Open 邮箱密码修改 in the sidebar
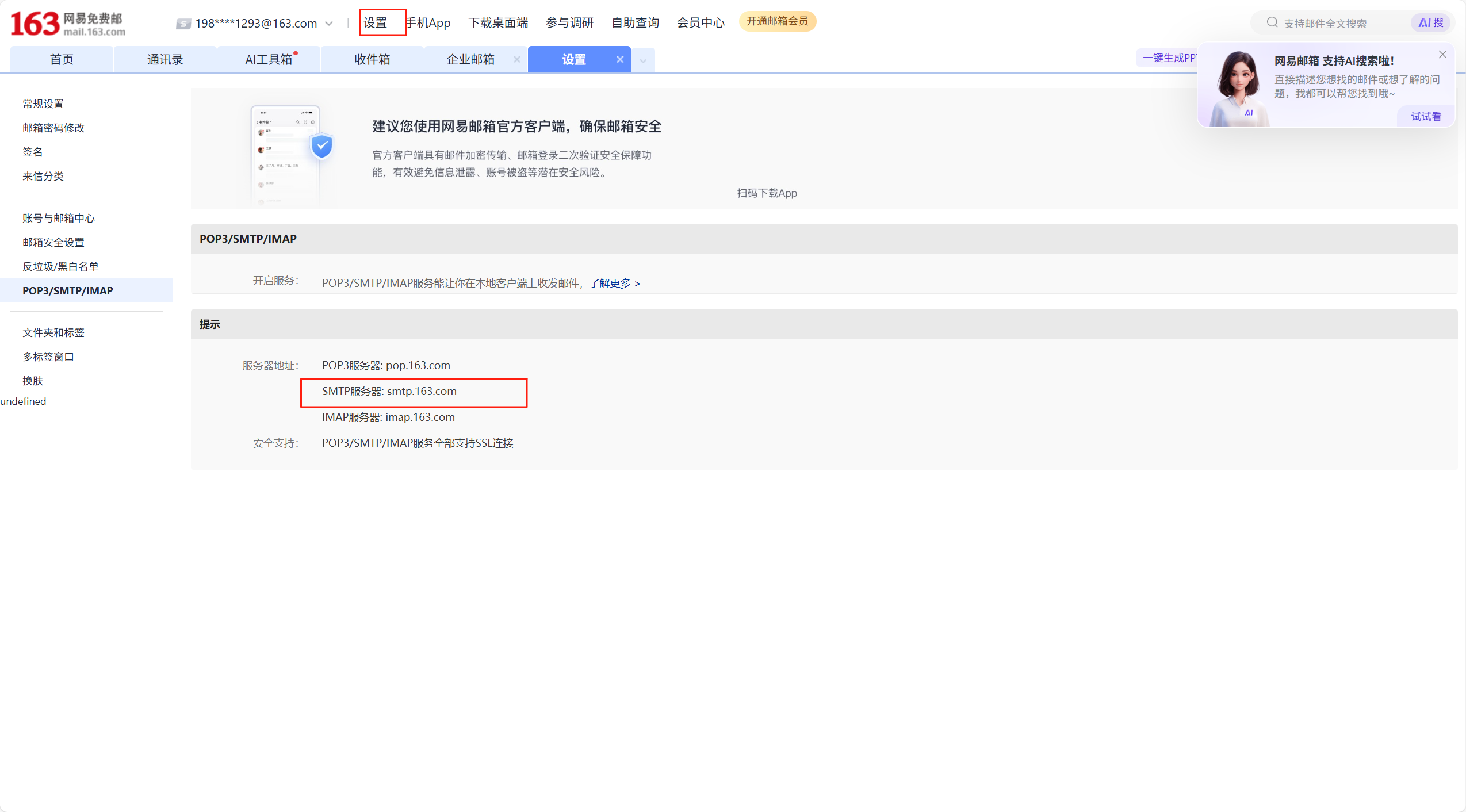This screenshot has height=812, width=1466. pos(53,128)
